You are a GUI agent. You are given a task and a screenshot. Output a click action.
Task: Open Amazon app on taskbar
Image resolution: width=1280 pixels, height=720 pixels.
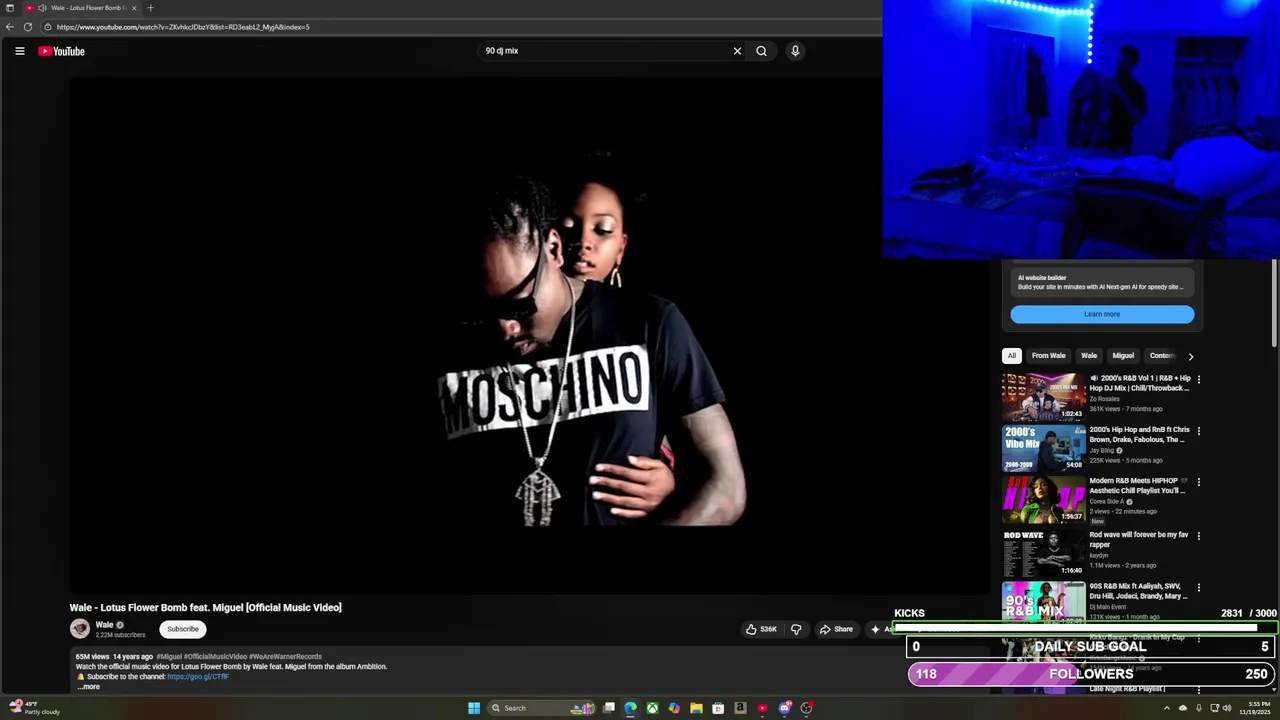(740, 708)
